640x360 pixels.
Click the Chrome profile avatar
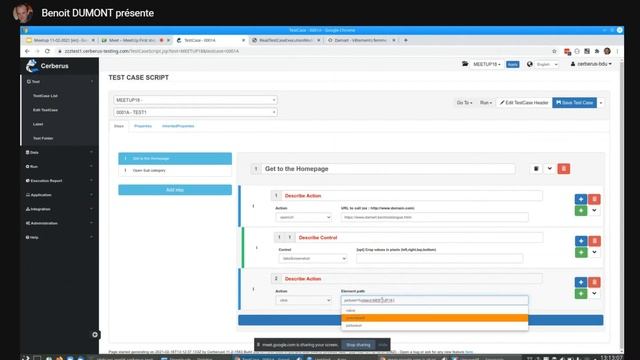(607, 51)
